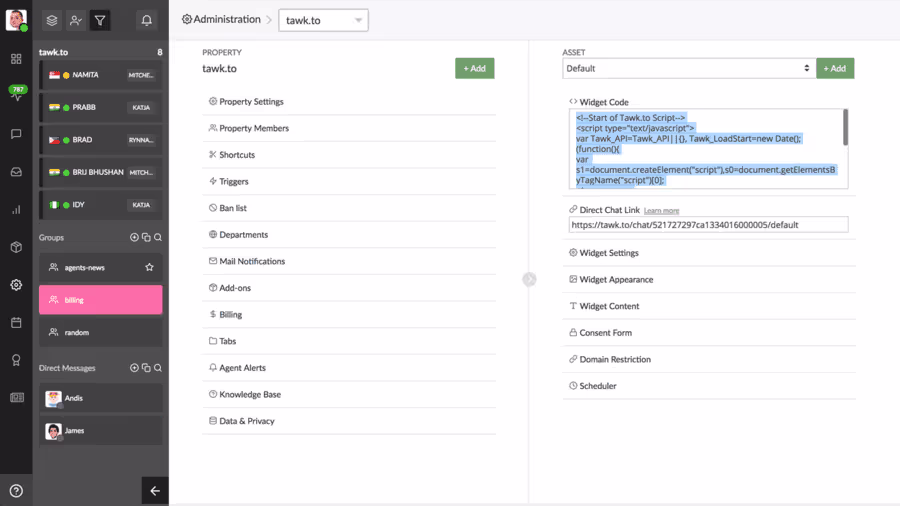Star the agents-news group
This screenshot has height=506, width=900.
pyautogui.click(x=149, y=267)
